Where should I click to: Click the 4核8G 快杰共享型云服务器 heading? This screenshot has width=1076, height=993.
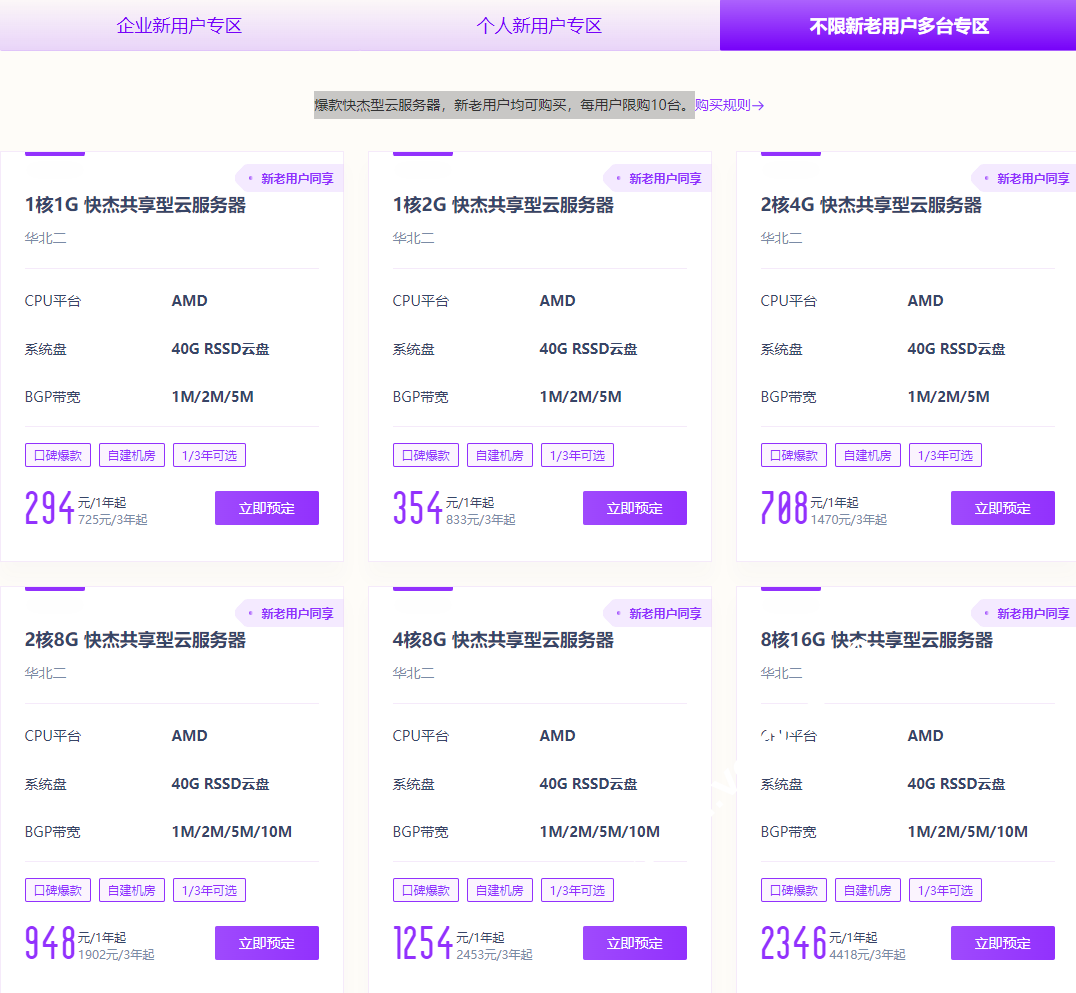pyautogui.click(x=503, y=640)
